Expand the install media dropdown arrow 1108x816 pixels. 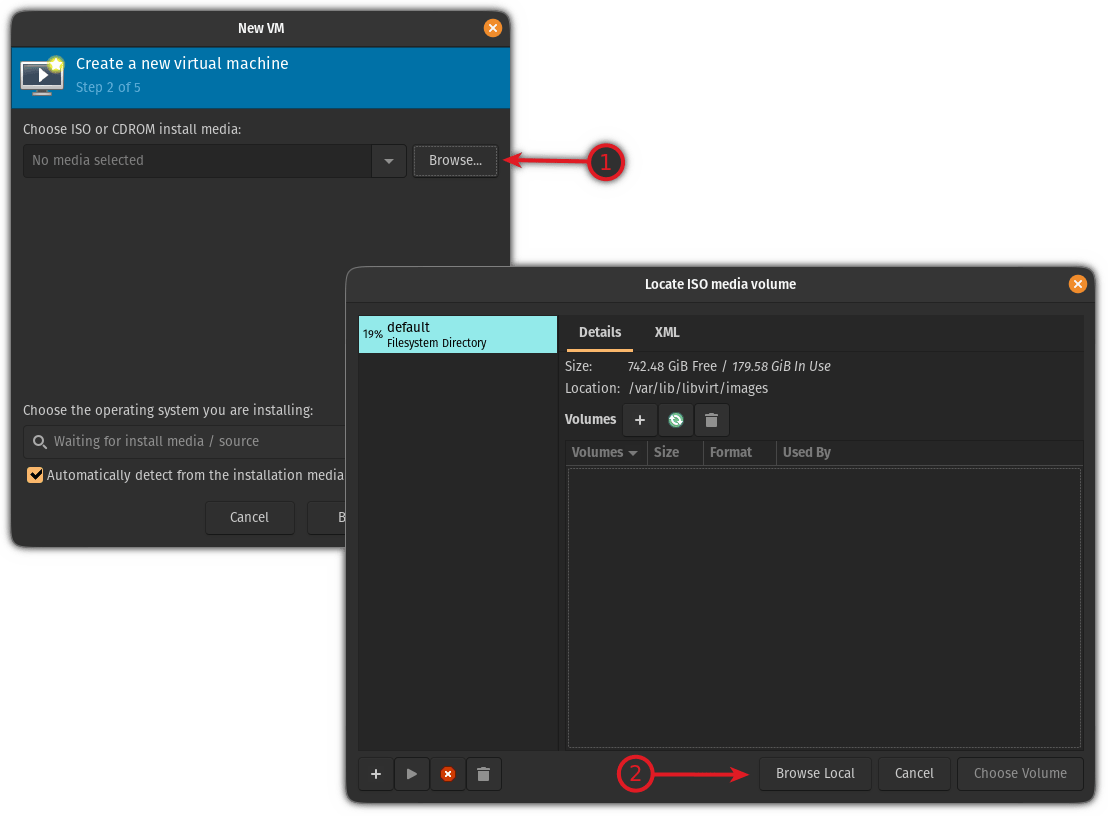click(x=388, y=161)
